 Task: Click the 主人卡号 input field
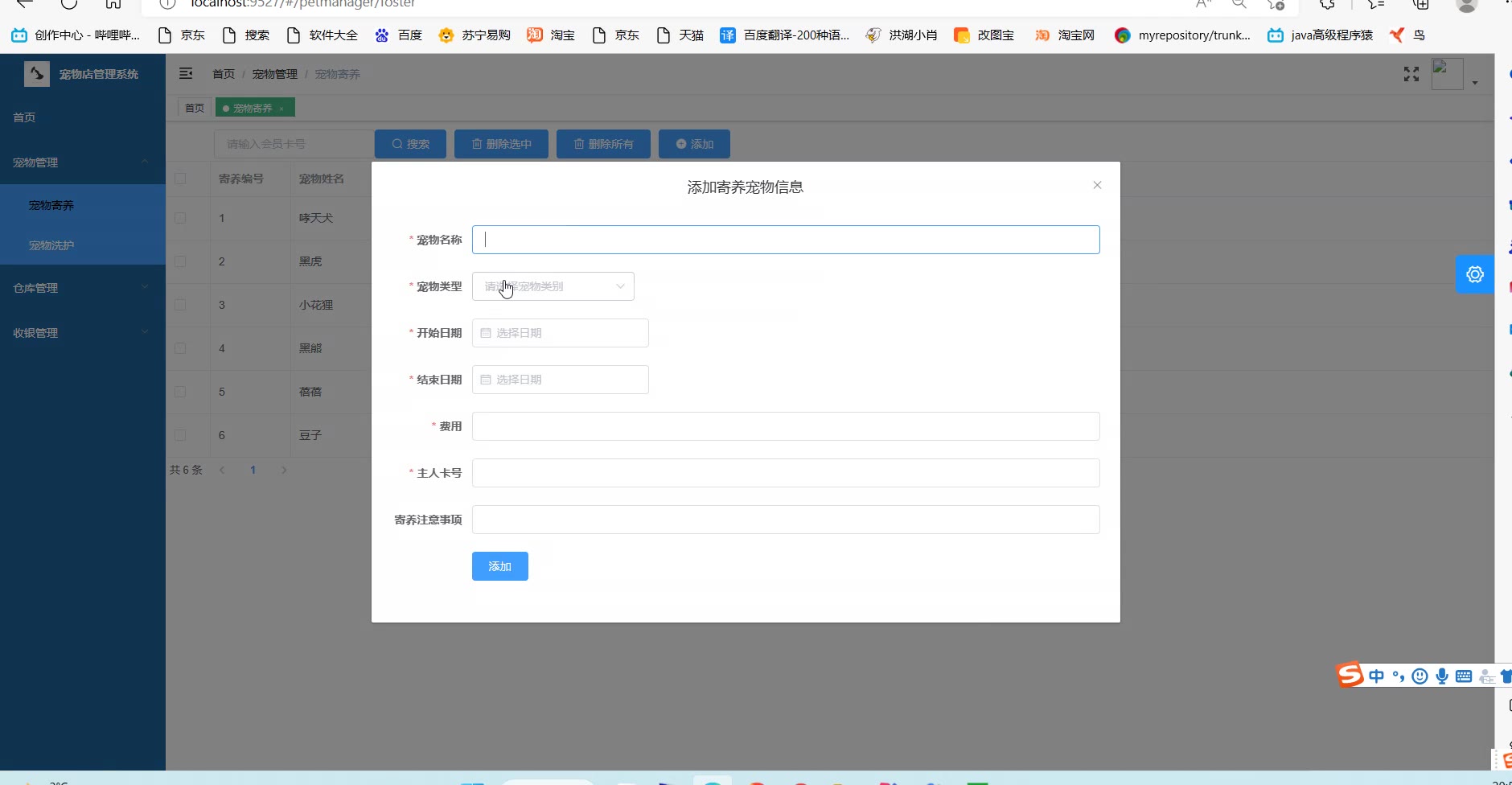[786, 473]
